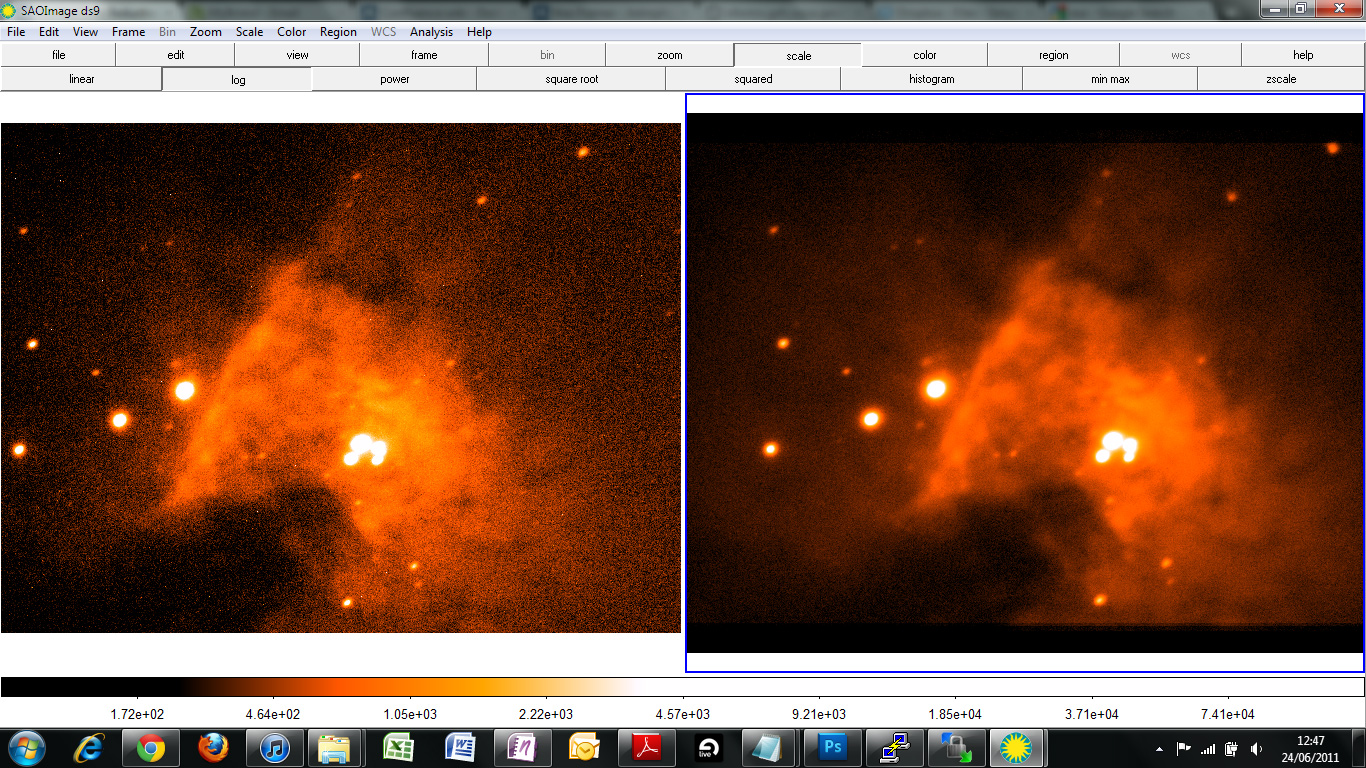The width and height of the screenshot is (1366, 768).
Task: Switch scaling to square root
Action: pos(571,79)
